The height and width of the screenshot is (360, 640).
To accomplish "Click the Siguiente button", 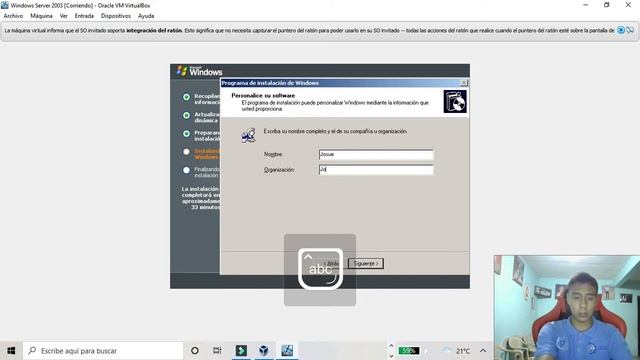I will [x=366, y=264].
